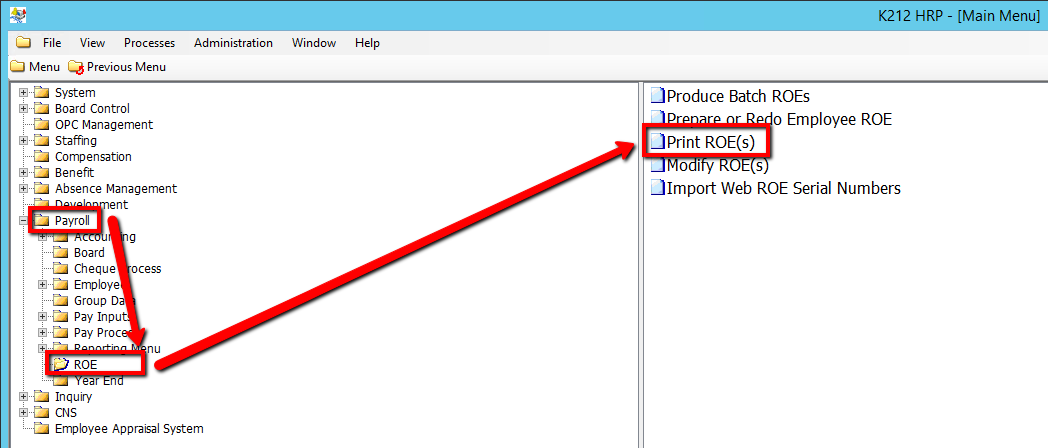Image resolution: width=1048 pixels, height=448 pixels.
Task: Expand the Absence Management tree node
Action: pyautogui.click(x=24, y=189)
